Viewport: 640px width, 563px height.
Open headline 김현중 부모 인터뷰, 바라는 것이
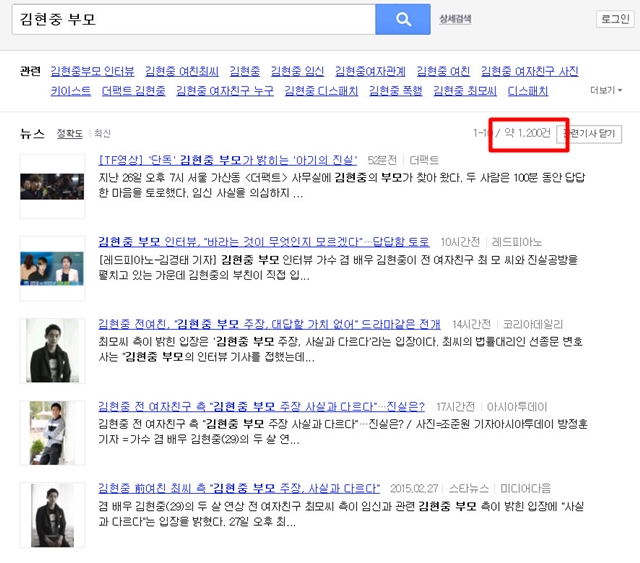(264, 242)
